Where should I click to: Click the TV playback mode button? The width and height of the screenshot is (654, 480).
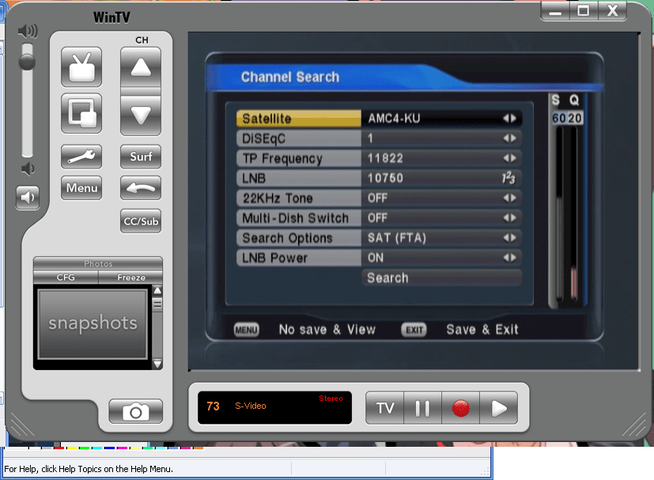(x=385, y=408)
